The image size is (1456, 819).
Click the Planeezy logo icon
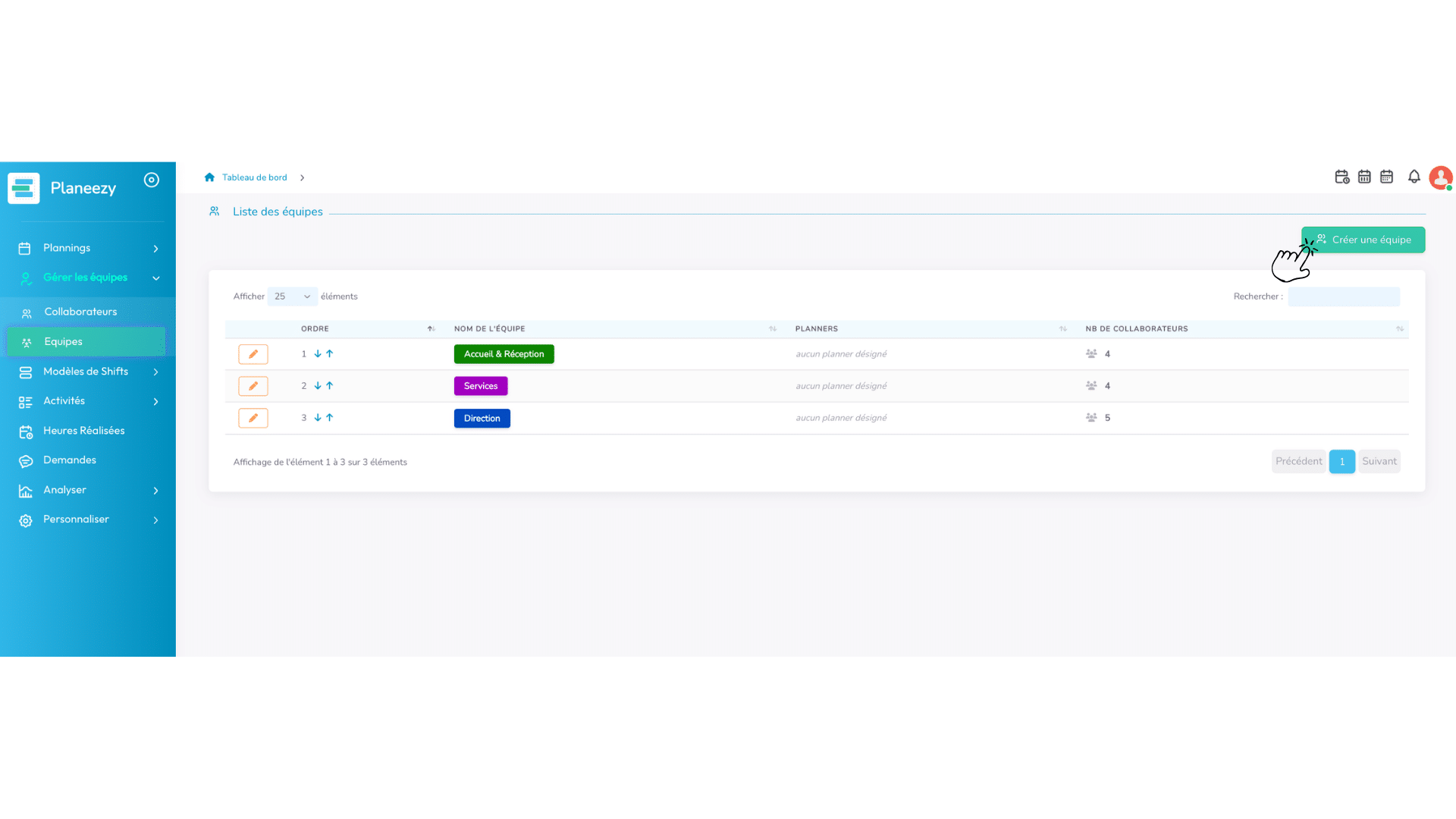pyautogui.click(x=24, y=188)
